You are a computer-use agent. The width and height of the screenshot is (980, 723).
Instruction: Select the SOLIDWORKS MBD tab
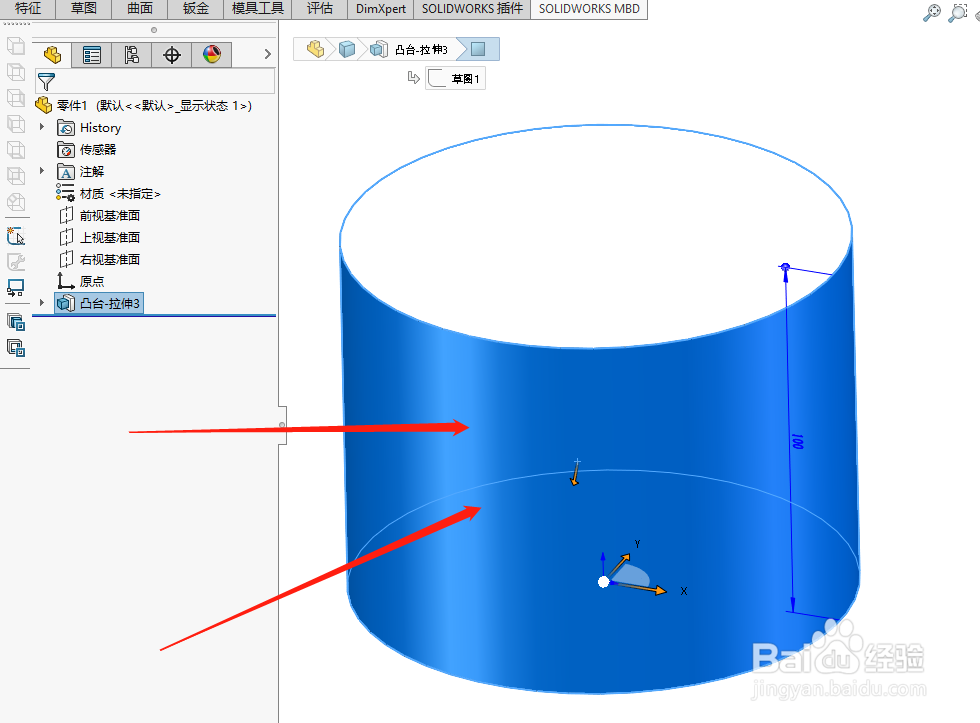tap(589, 9)
